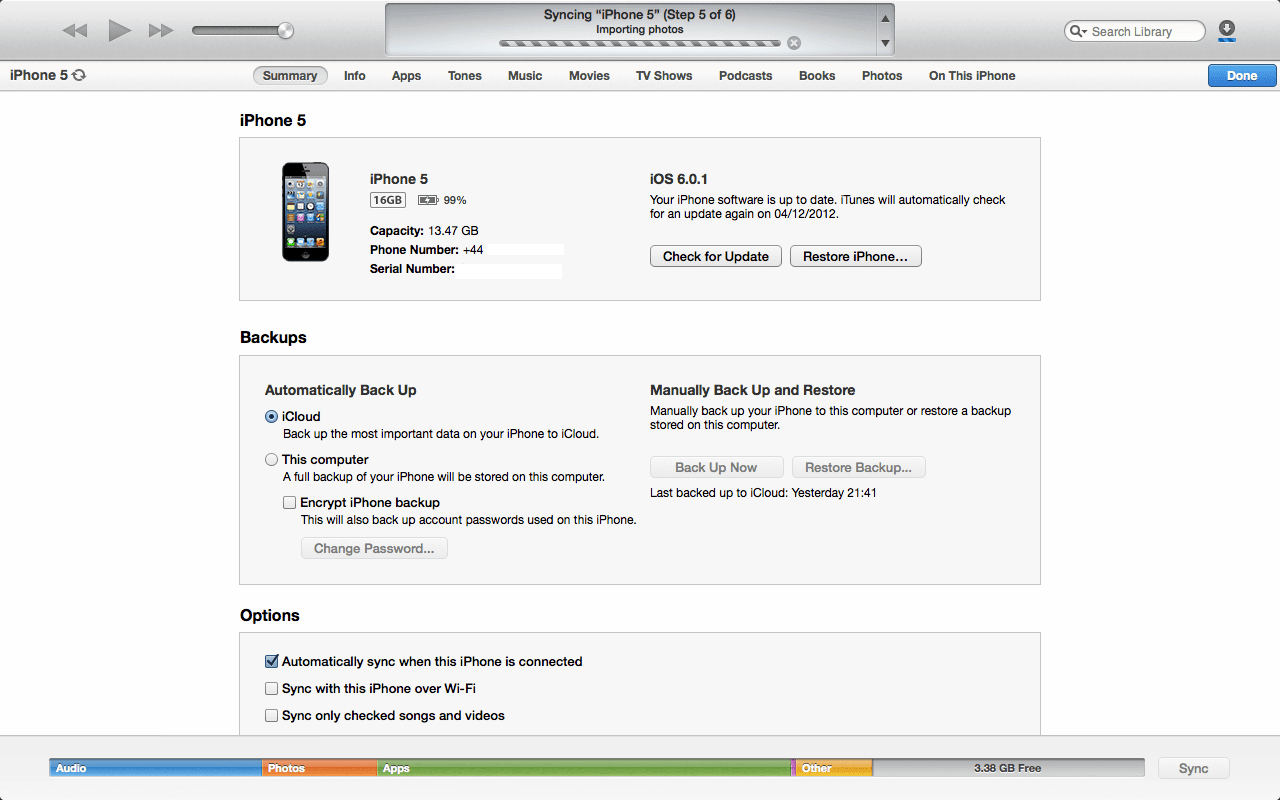The width and height of the screenshot is (1280, 800).
Task: Go to the Tones tab
Action: click(465, 76)
